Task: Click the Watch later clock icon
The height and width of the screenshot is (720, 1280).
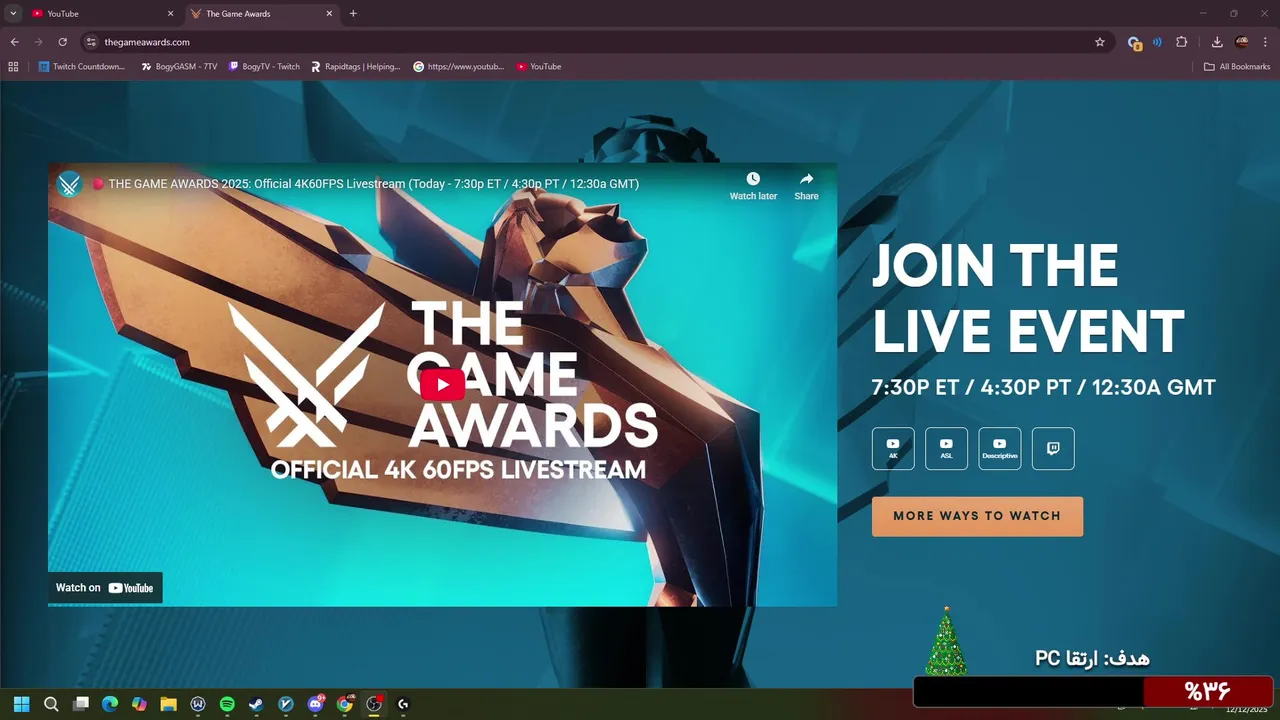Action: click(x=753, y=179)
